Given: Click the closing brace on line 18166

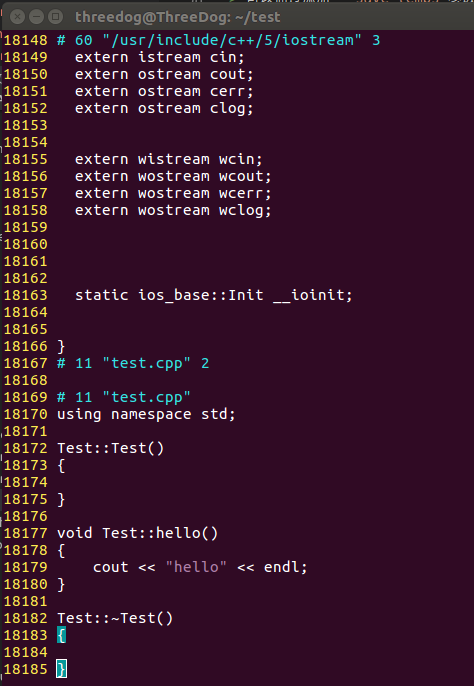Looking at the screenshot, I should [x=61, y=346].
